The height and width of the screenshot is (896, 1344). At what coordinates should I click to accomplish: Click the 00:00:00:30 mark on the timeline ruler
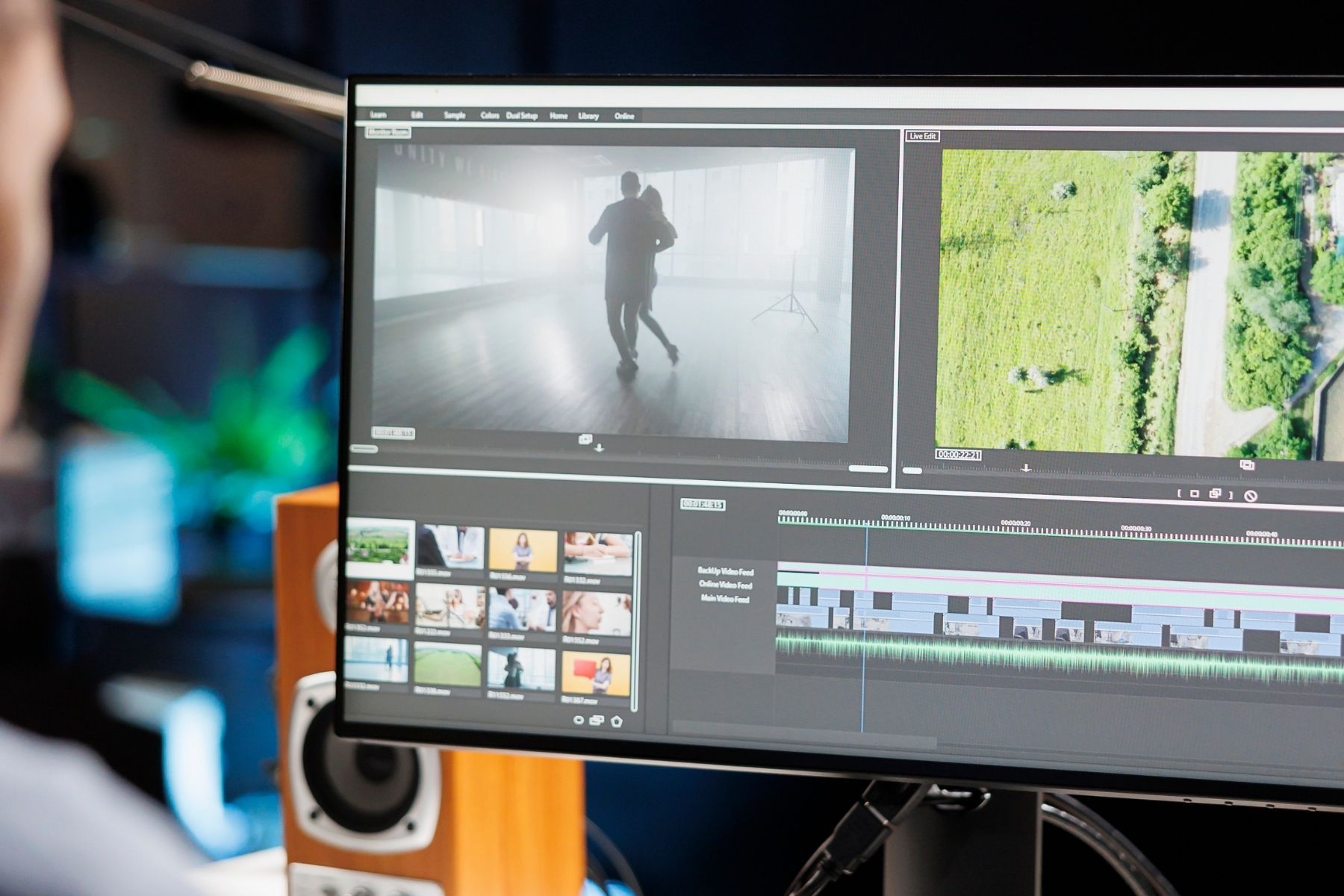pyautogui.click(x=1136, y=529)
